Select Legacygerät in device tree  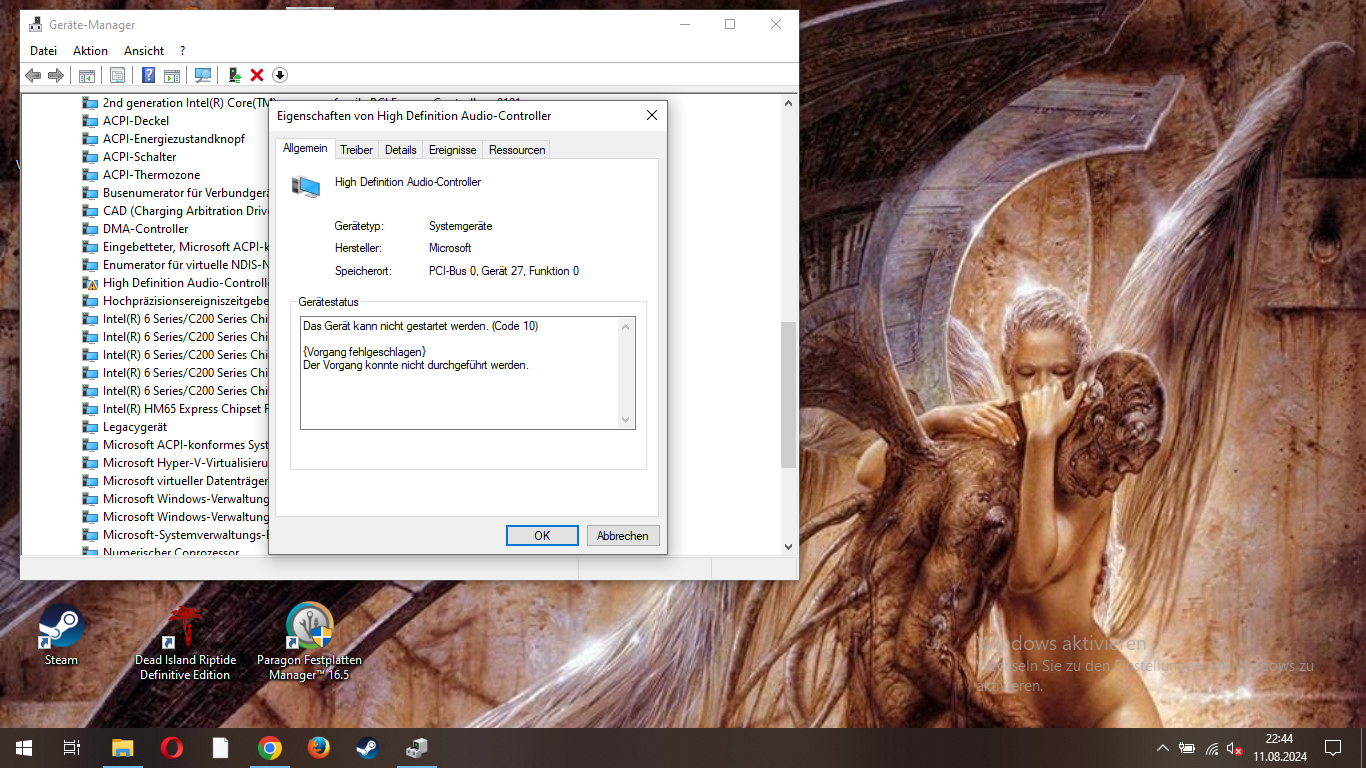pos(135,427)
